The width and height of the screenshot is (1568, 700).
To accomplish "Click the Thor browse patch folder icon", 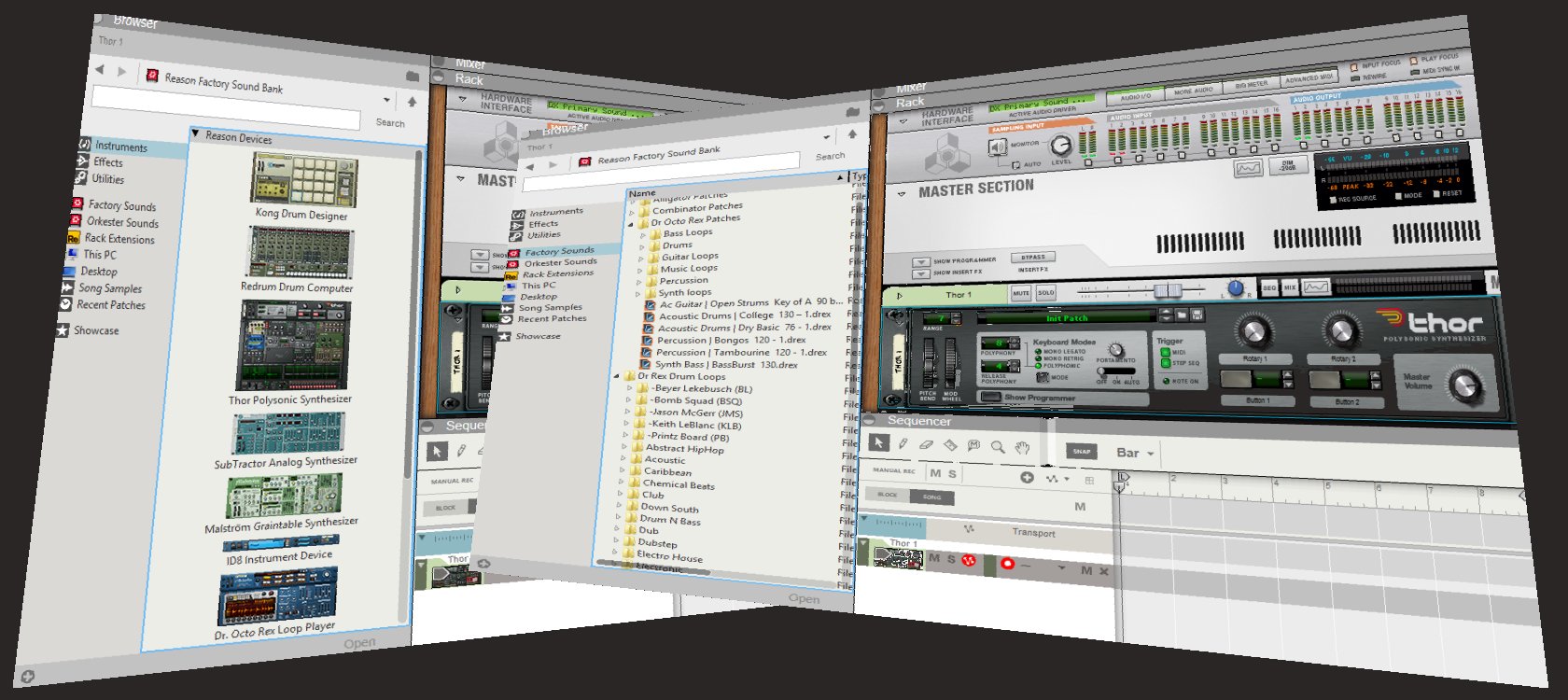I will coord(1182,315).
